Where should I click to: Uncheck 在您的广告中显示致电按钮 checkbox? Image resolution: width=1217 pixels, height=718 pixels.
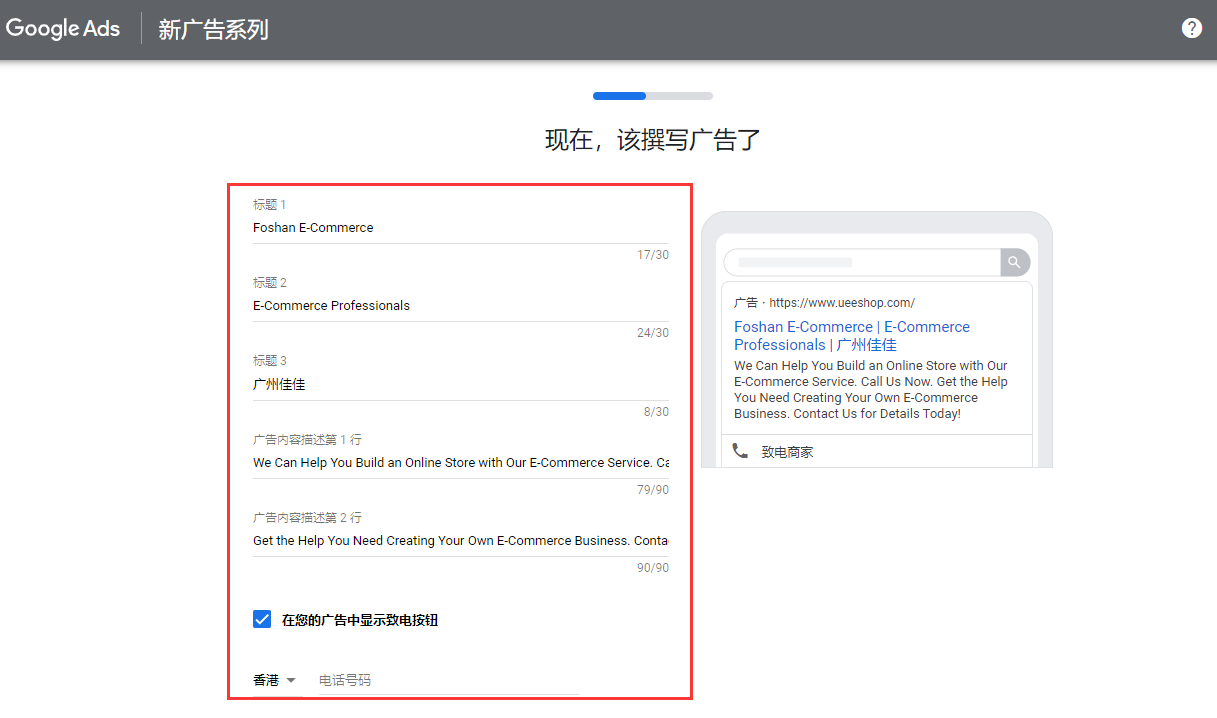262,619
